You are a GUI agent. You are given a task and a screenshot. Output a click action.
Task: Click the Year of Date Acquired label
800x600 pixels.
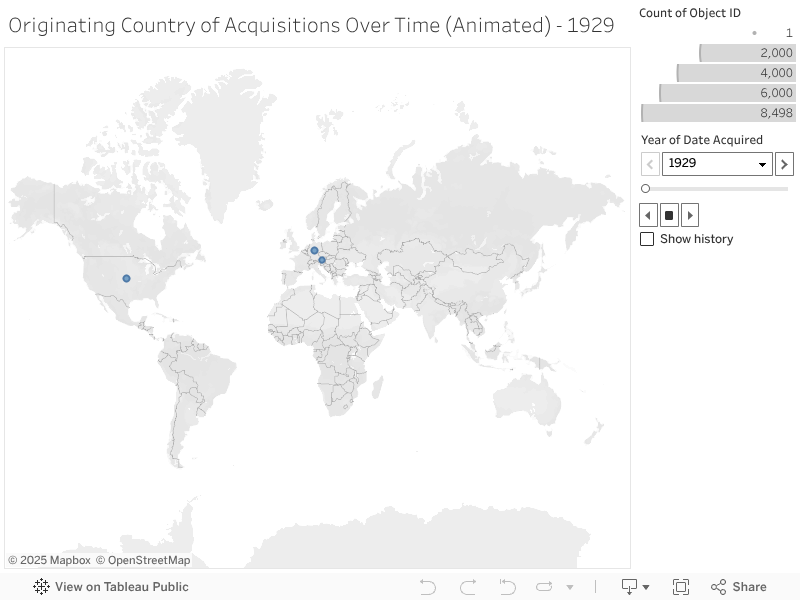[702, 140]
